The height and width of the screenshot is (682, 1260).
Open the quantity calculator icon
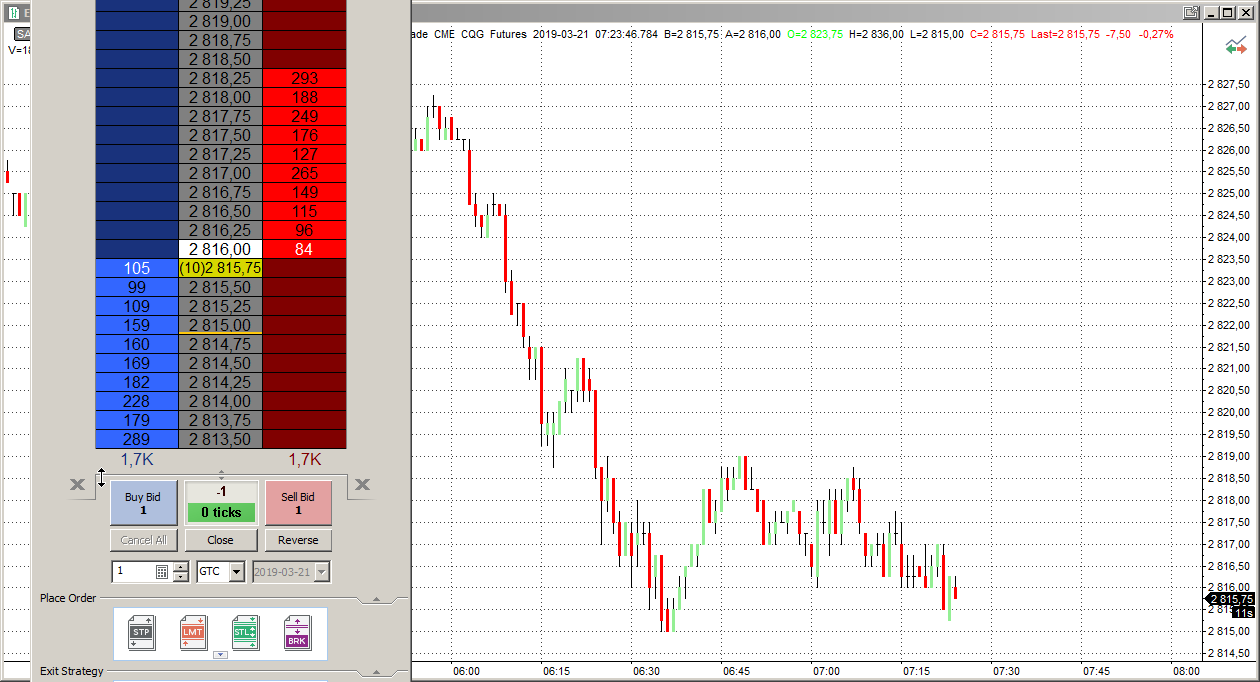point(163,572)
